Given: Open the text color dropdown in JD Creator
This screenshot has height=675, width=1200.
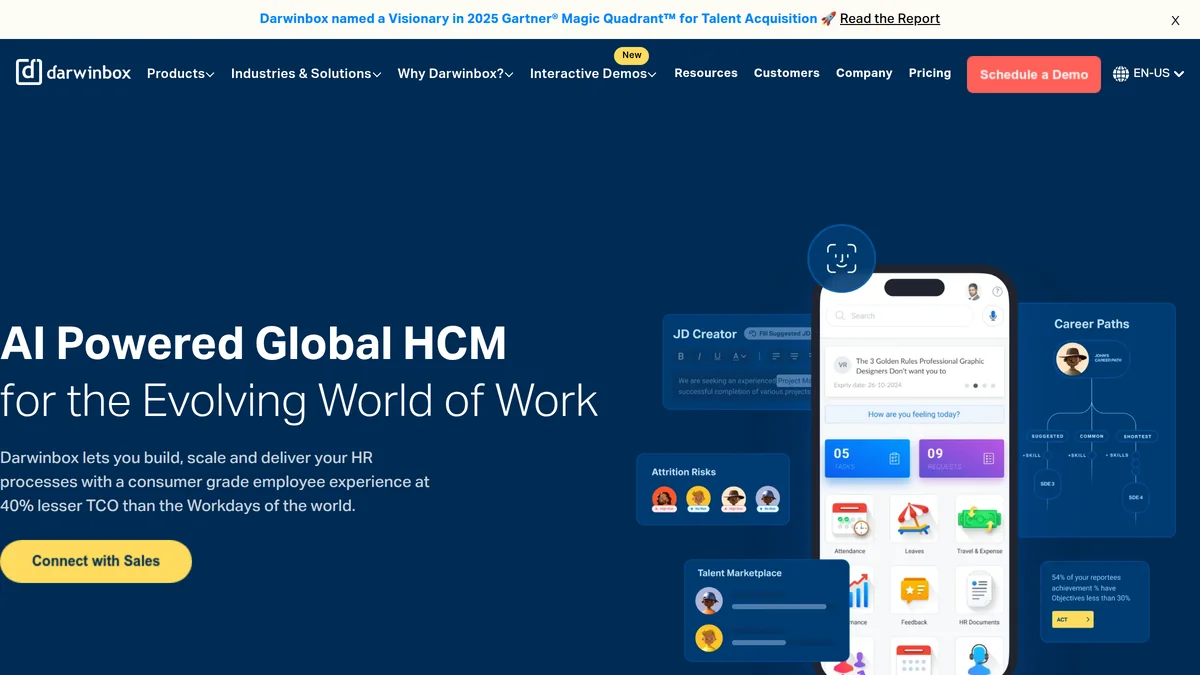Looking at the screenshot, I should tap(739, 356).
